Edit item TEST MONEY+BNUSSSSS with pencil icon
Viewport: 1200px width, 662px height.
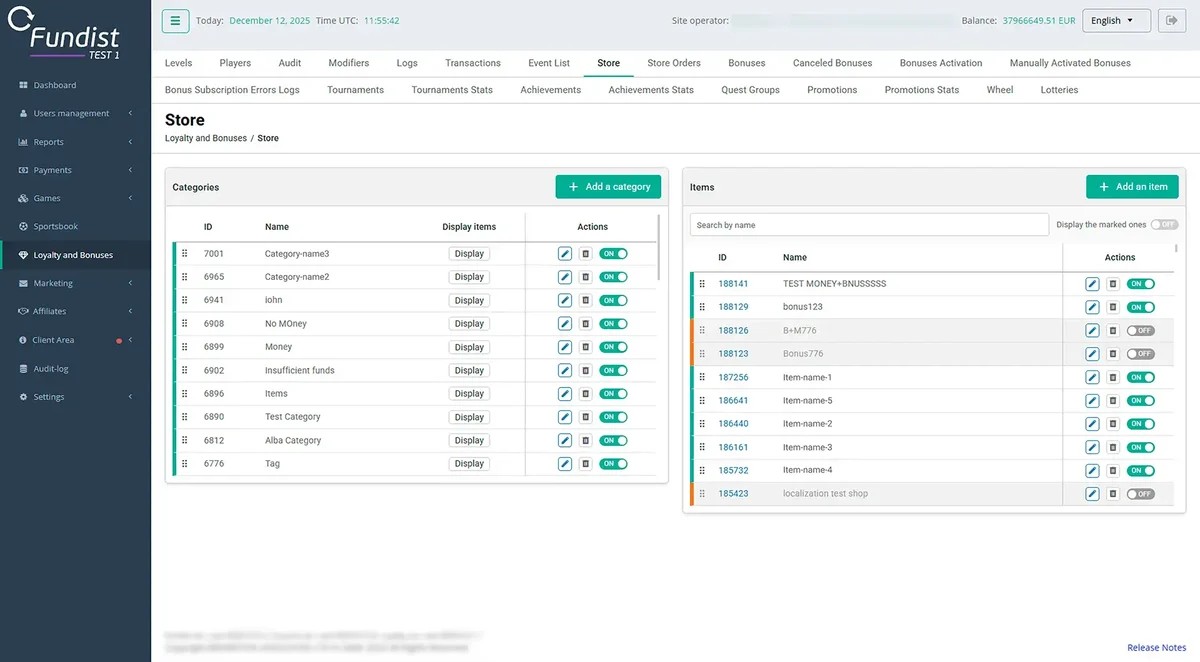pyautogui.click(x=1092, y=284)
